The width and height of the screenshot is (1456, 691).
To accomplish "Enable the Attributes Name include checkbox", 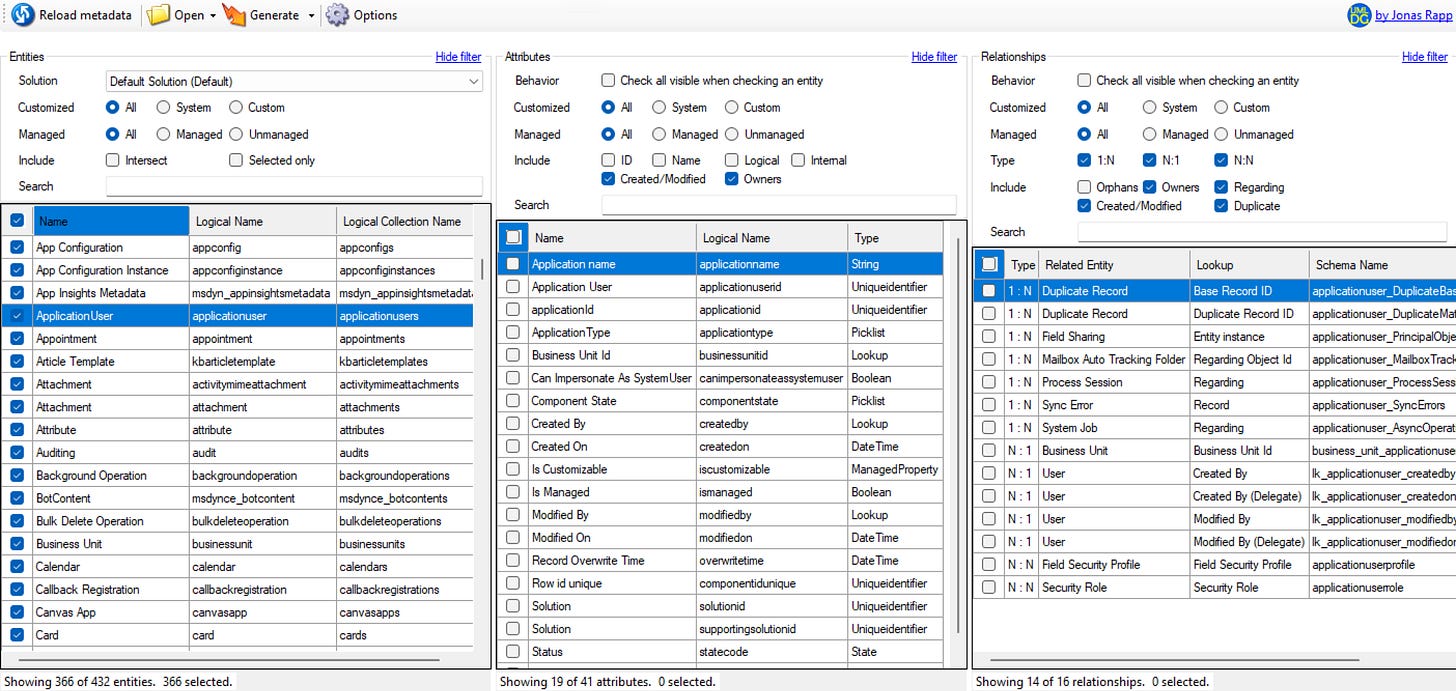I will (659, 160).
